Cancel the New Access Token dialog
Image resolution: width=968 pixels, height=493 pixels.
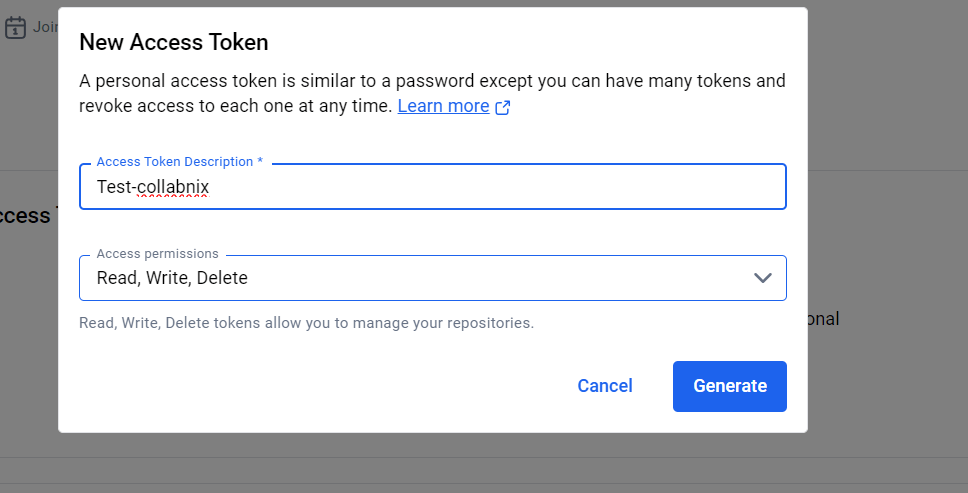(605, 386)
